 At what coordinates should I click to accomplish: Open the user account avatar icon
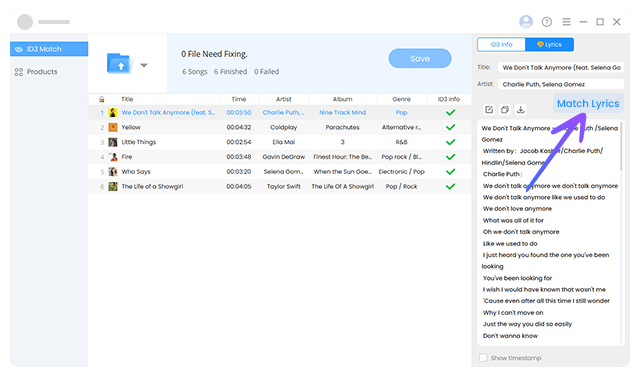[x=526, y=22]
